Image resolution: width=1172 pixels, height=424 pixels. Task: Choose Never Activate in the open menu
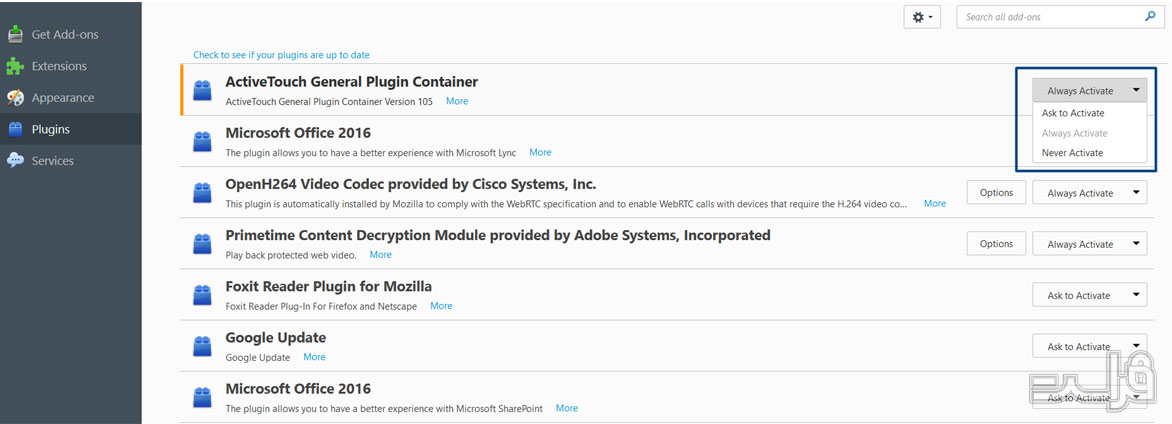pyautogui.click(x=1089, y=153)
